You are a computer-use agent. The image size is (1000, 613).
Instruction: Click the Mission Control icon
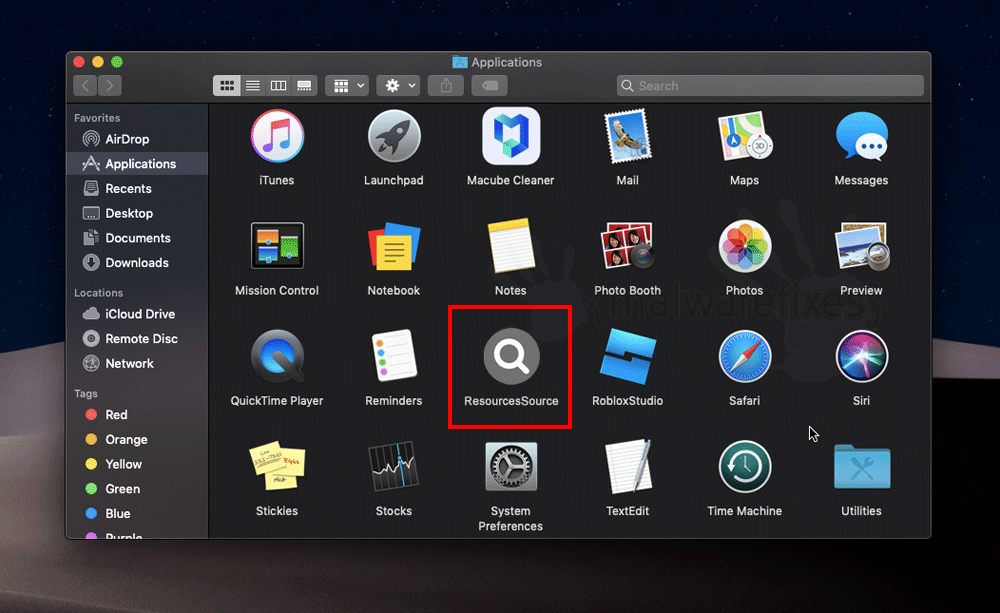point(277,246)
